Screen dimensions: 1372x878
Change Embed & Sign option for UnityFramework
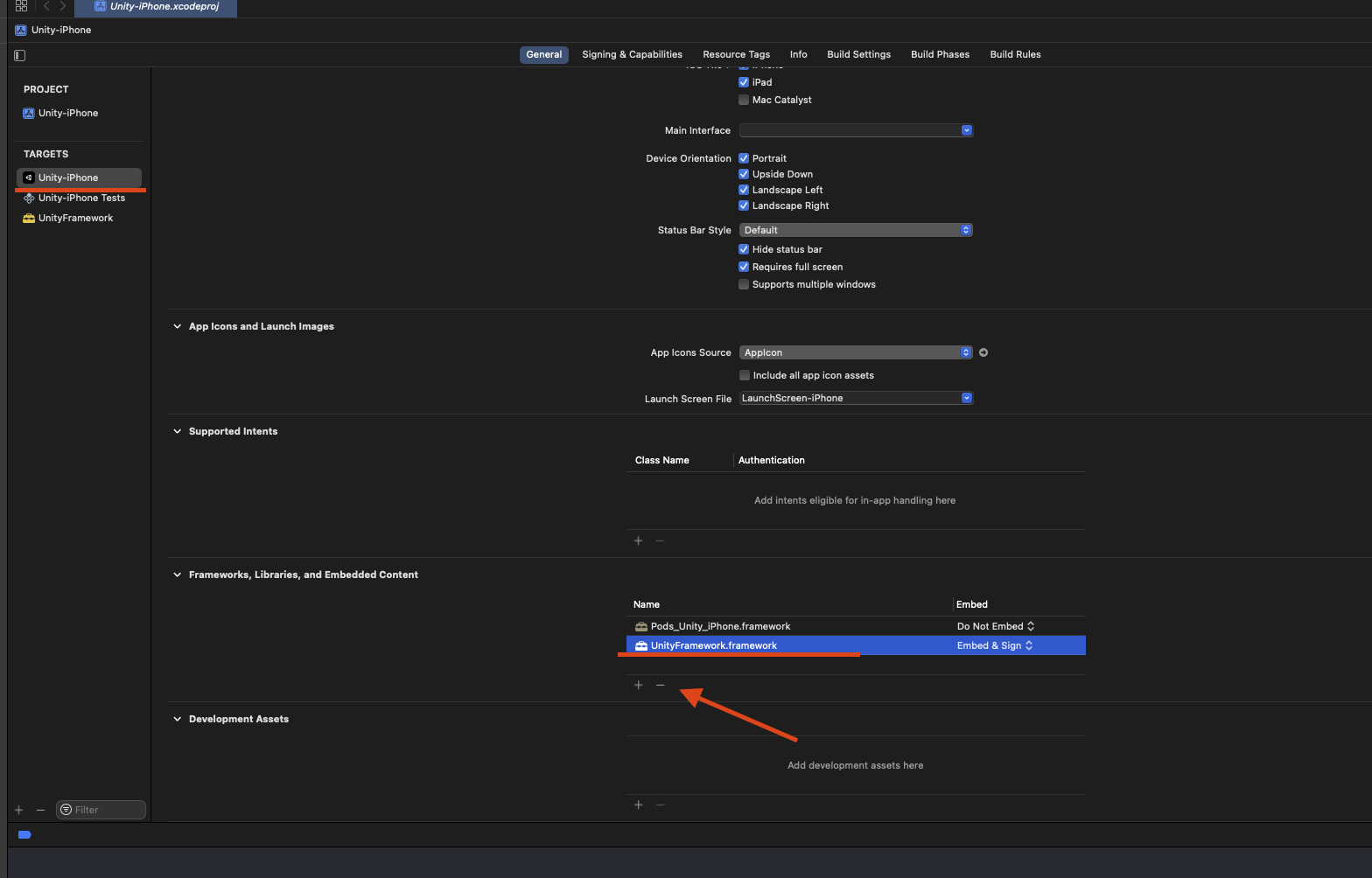995,645
